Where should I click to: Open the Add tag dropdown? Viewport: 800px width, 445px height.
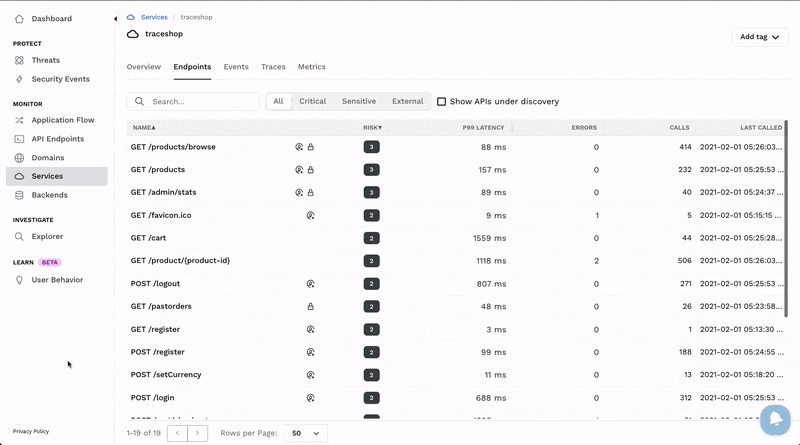pyautogui.click(x=759, y=37)
